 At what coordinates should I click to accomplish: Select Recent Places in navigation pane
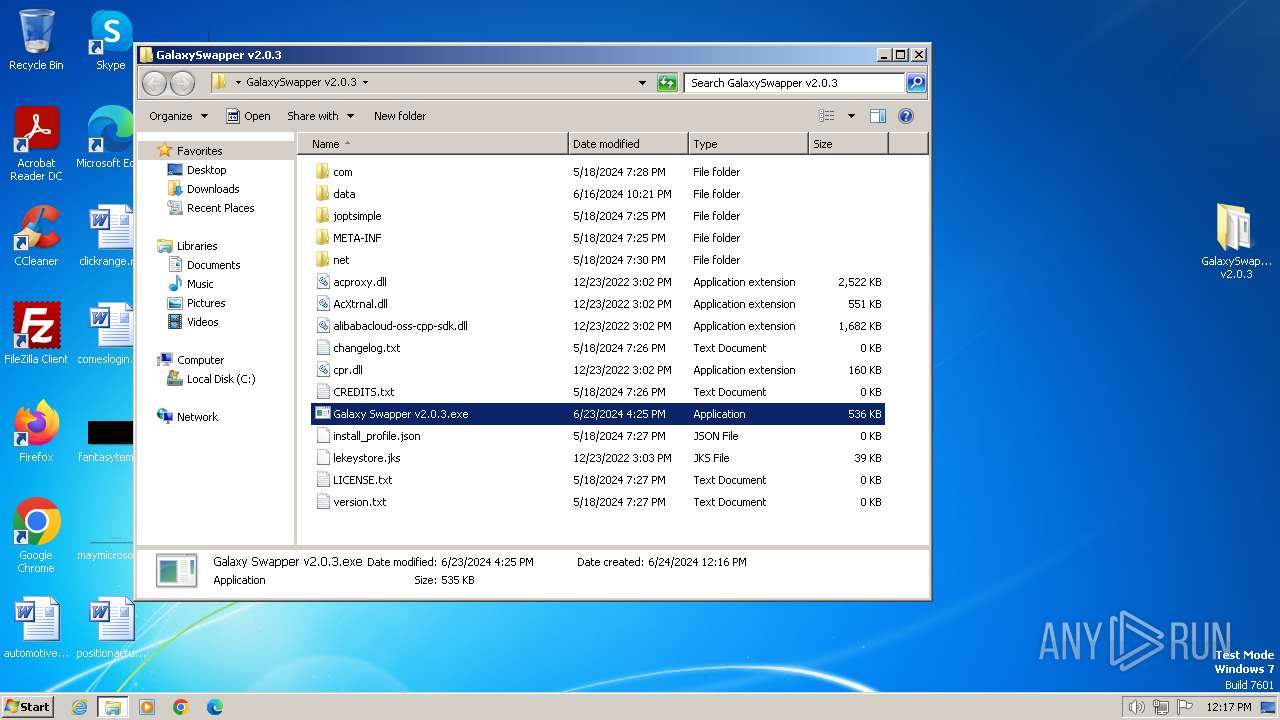click(220, 208)
